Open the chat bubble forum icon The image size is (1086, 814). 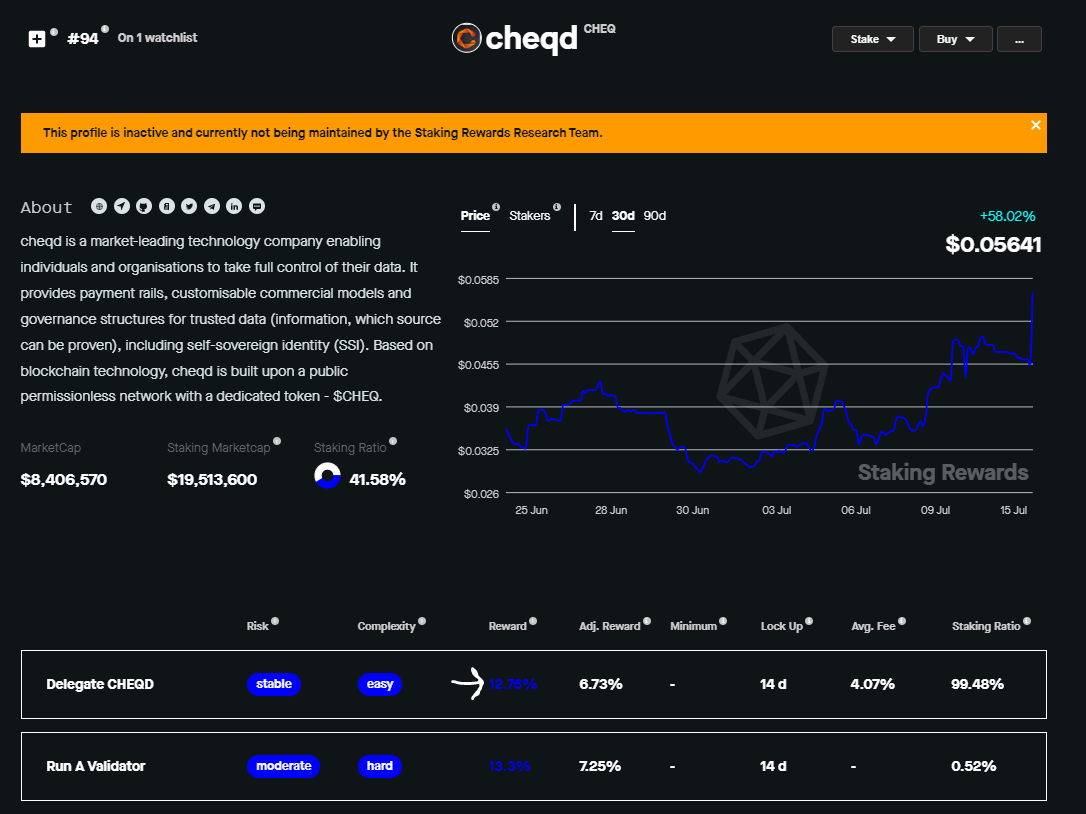pos(257,206)
